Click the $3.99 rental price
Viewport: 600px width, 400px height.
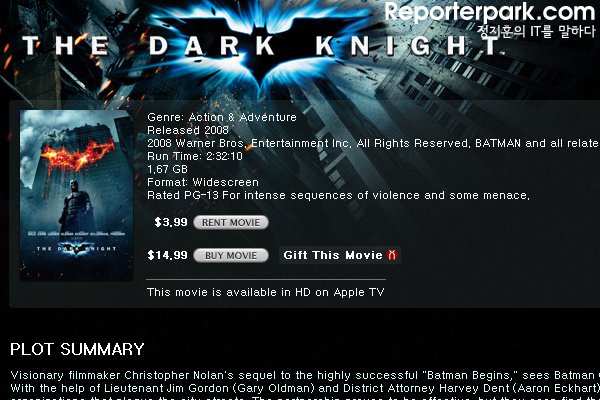point(171,222)
